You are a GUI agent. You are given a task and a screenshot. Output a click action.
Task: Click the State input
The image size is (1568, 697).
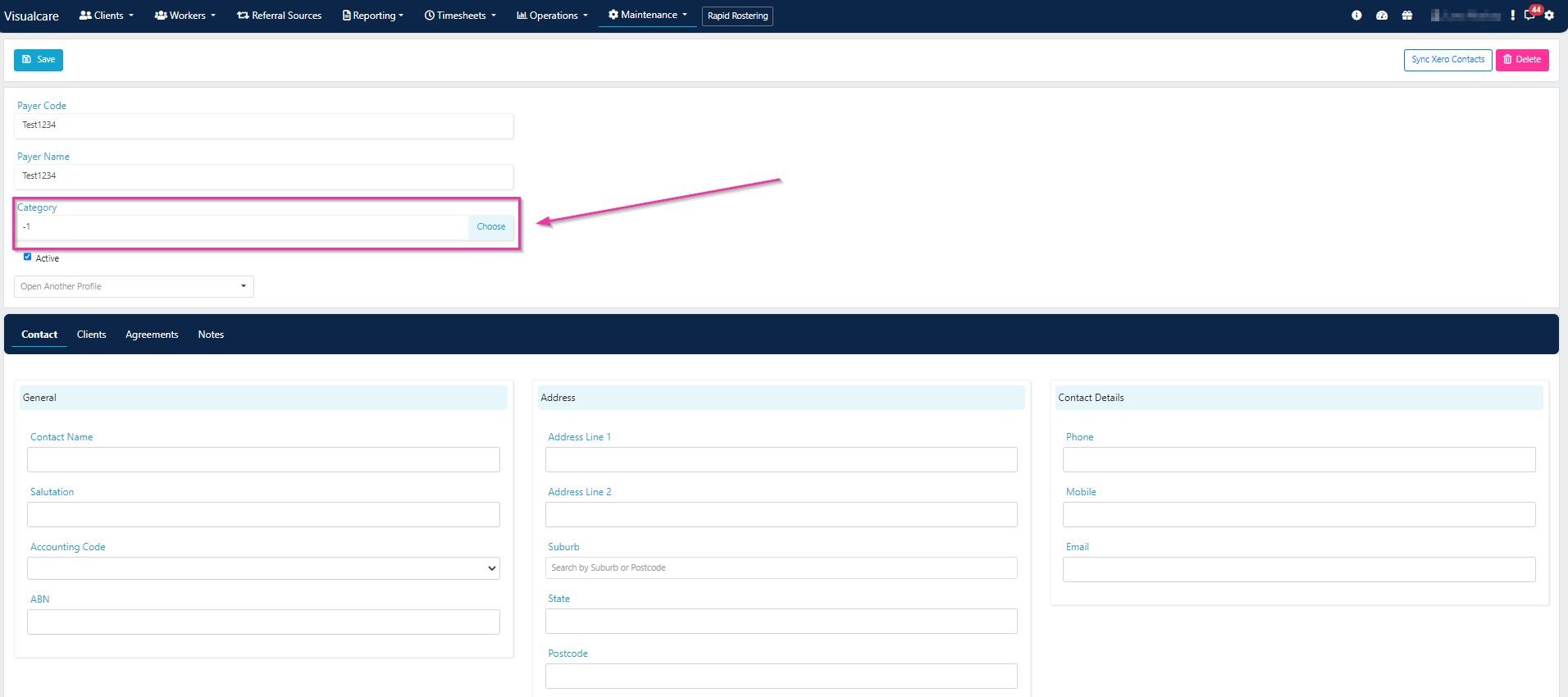782,621
